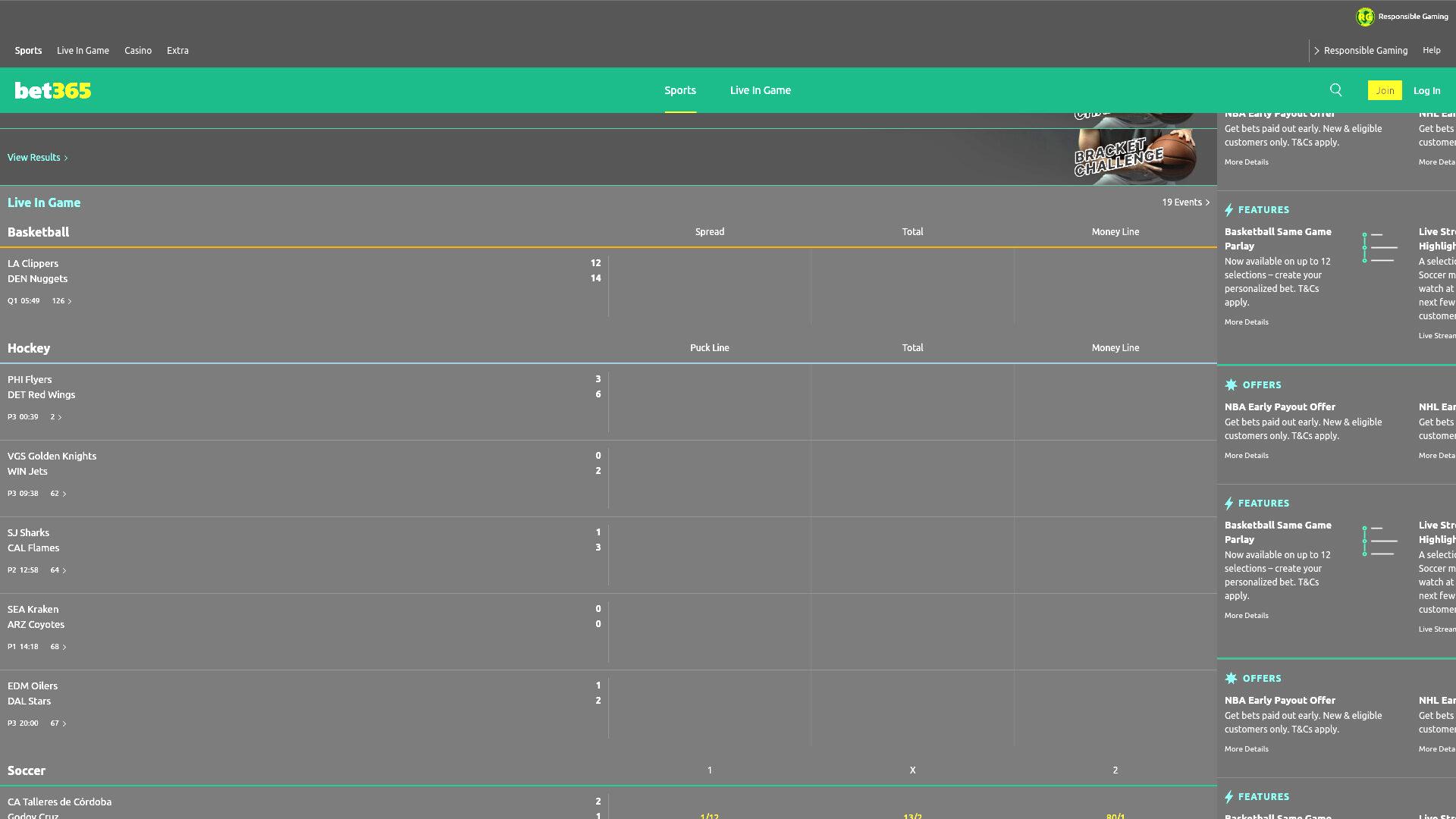Screen dimensions: 1456x819
Task: Click the Puck Line column header
Action: pos(709,348)
